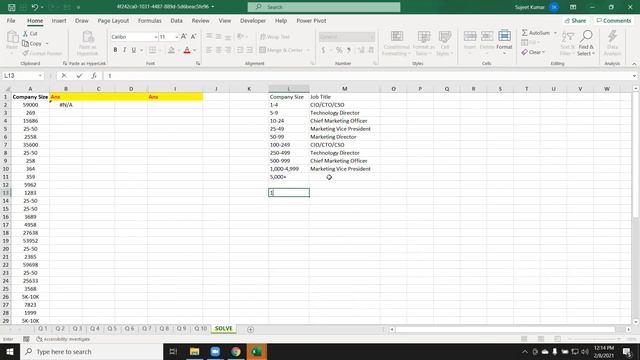This screenshot has width=640, height=360.
Task: Open the Name Box dropdown arrow
Action: (x=40, y=76)
